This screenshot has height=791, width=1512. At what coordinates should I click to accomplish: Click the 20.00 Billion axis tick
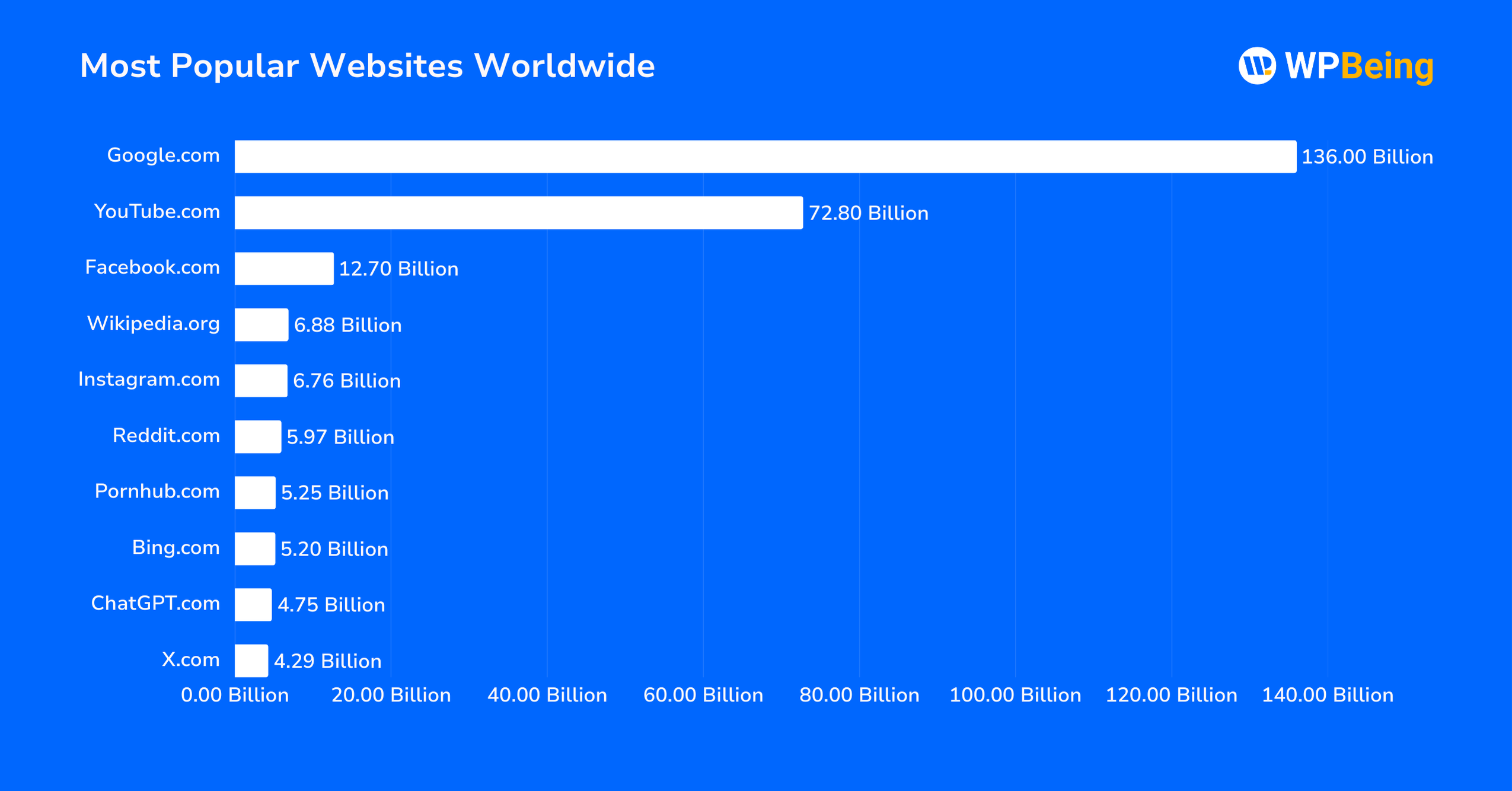click(x=391, y=696)
